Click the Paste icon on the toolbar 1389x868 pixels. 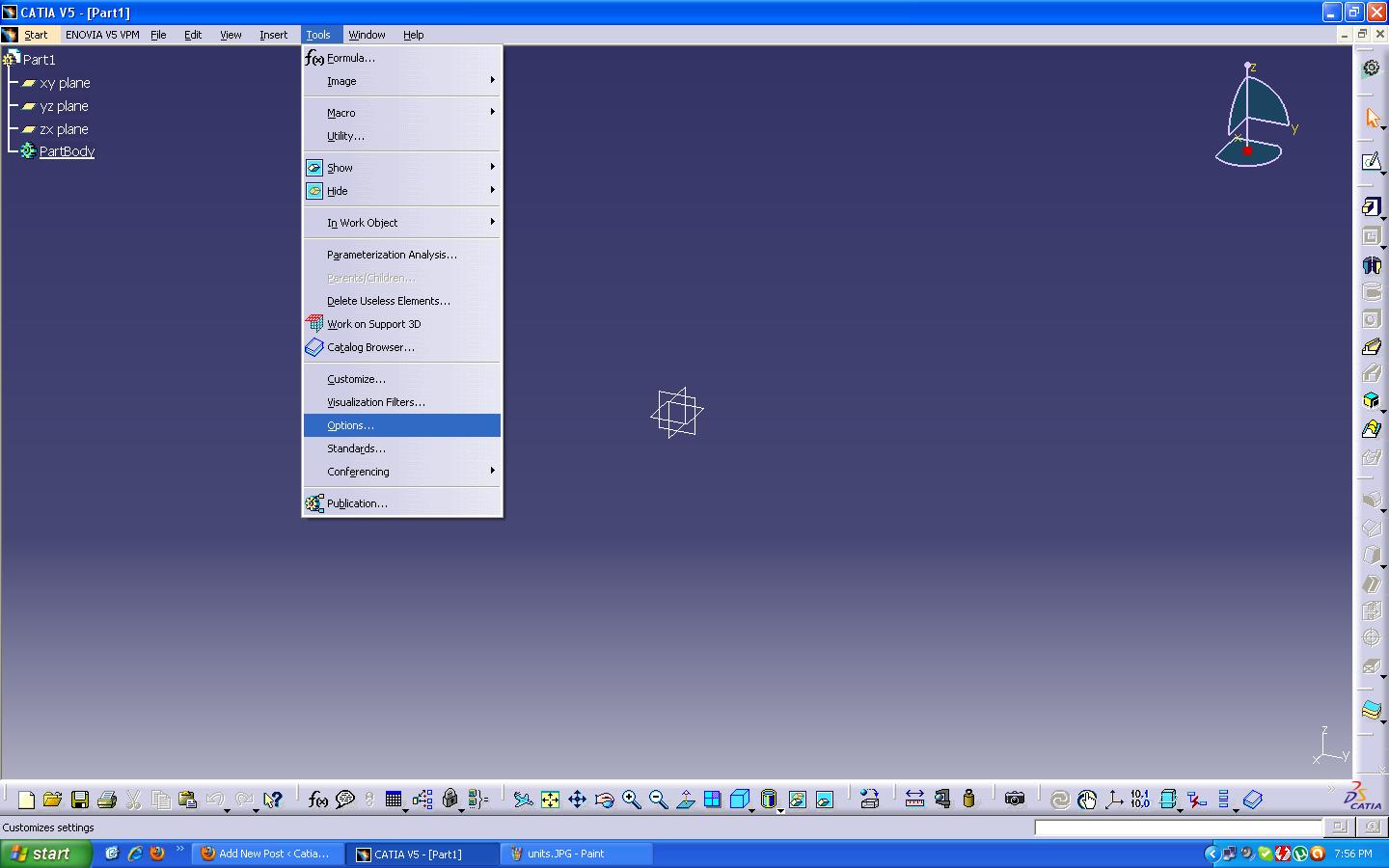tap(187, 800)
